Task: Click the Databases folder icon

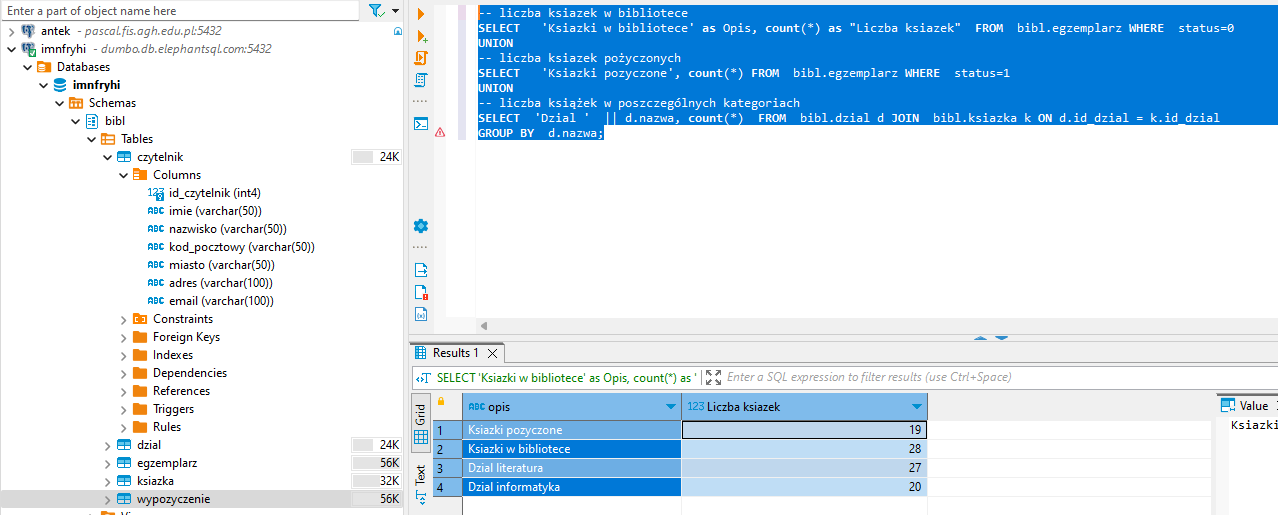Action: pos(44,67)
